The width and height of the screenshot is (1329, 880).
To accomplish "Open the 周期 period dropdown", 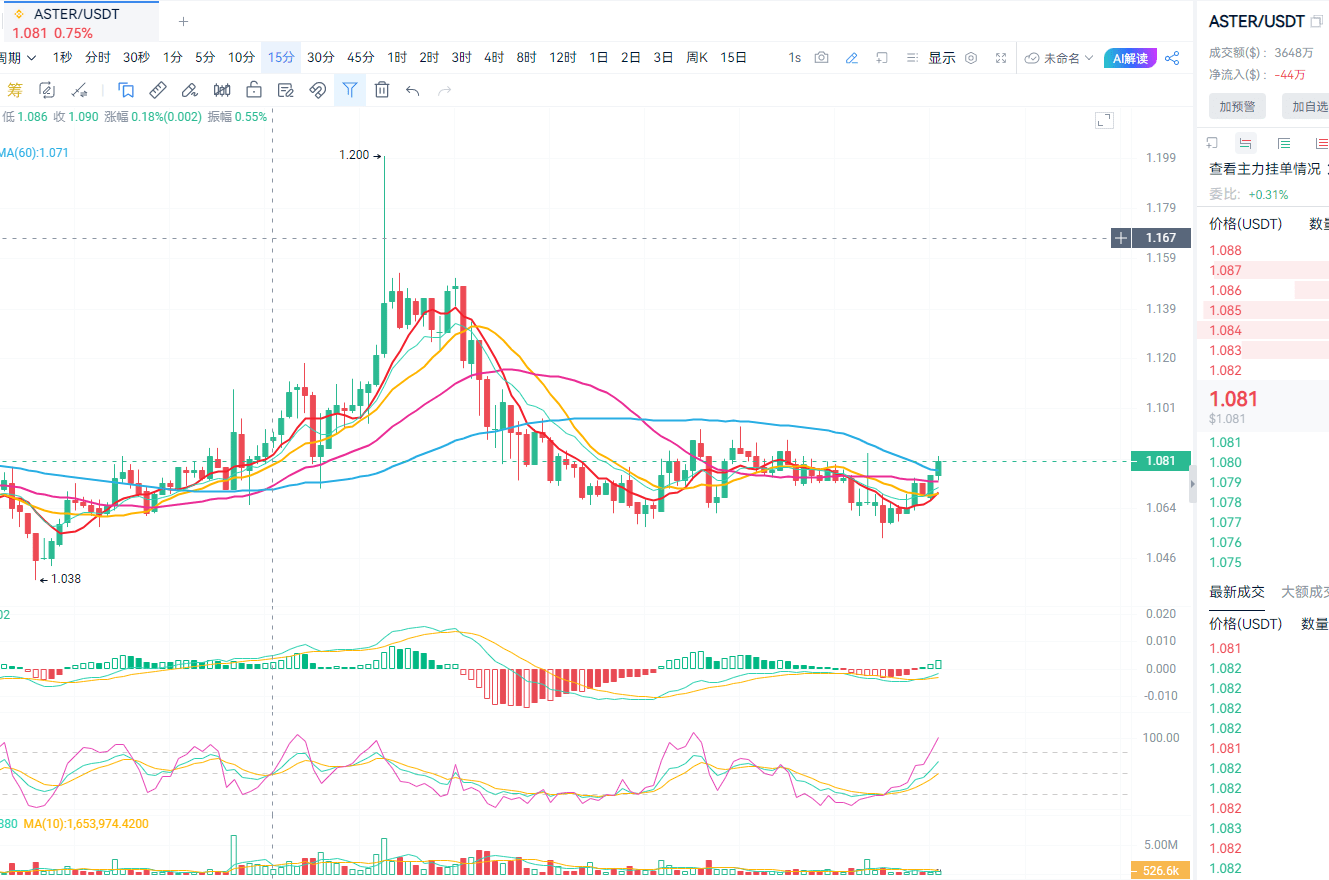I will pos(18,58).
